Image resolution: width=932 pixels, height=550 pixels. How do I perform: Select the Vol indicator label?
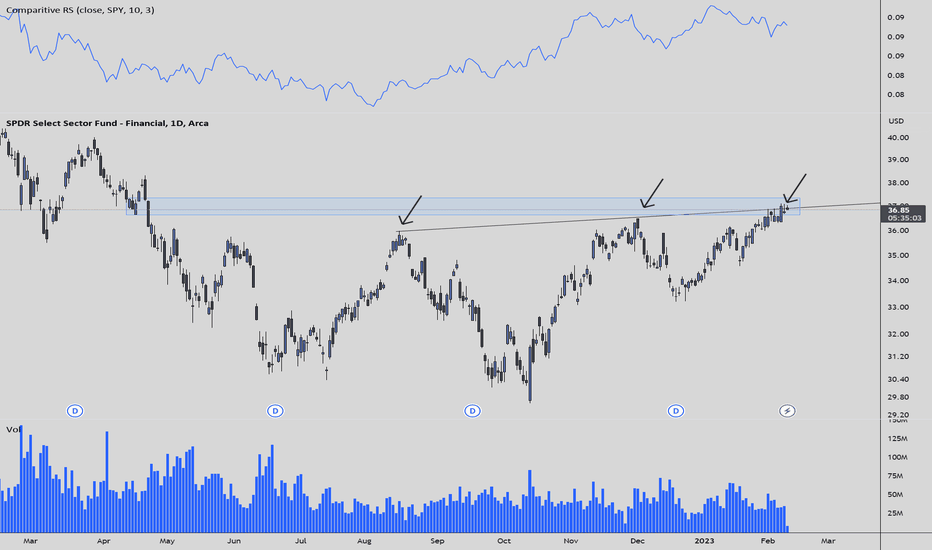(x=13, y=429)
